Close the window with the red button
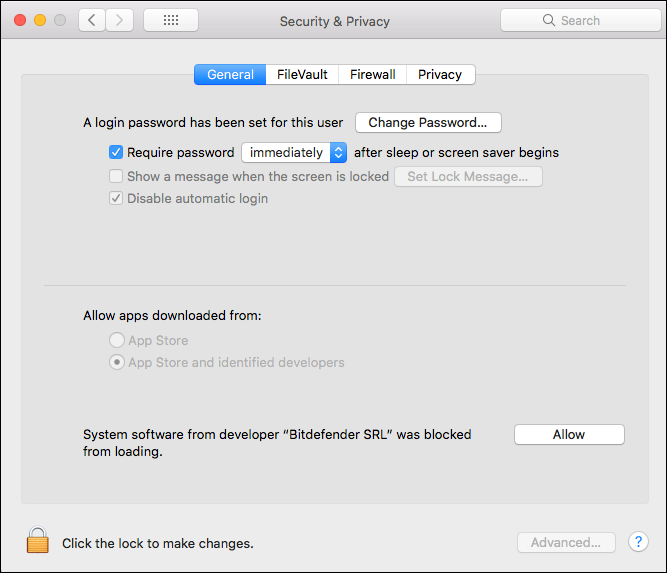 point(20,20)
